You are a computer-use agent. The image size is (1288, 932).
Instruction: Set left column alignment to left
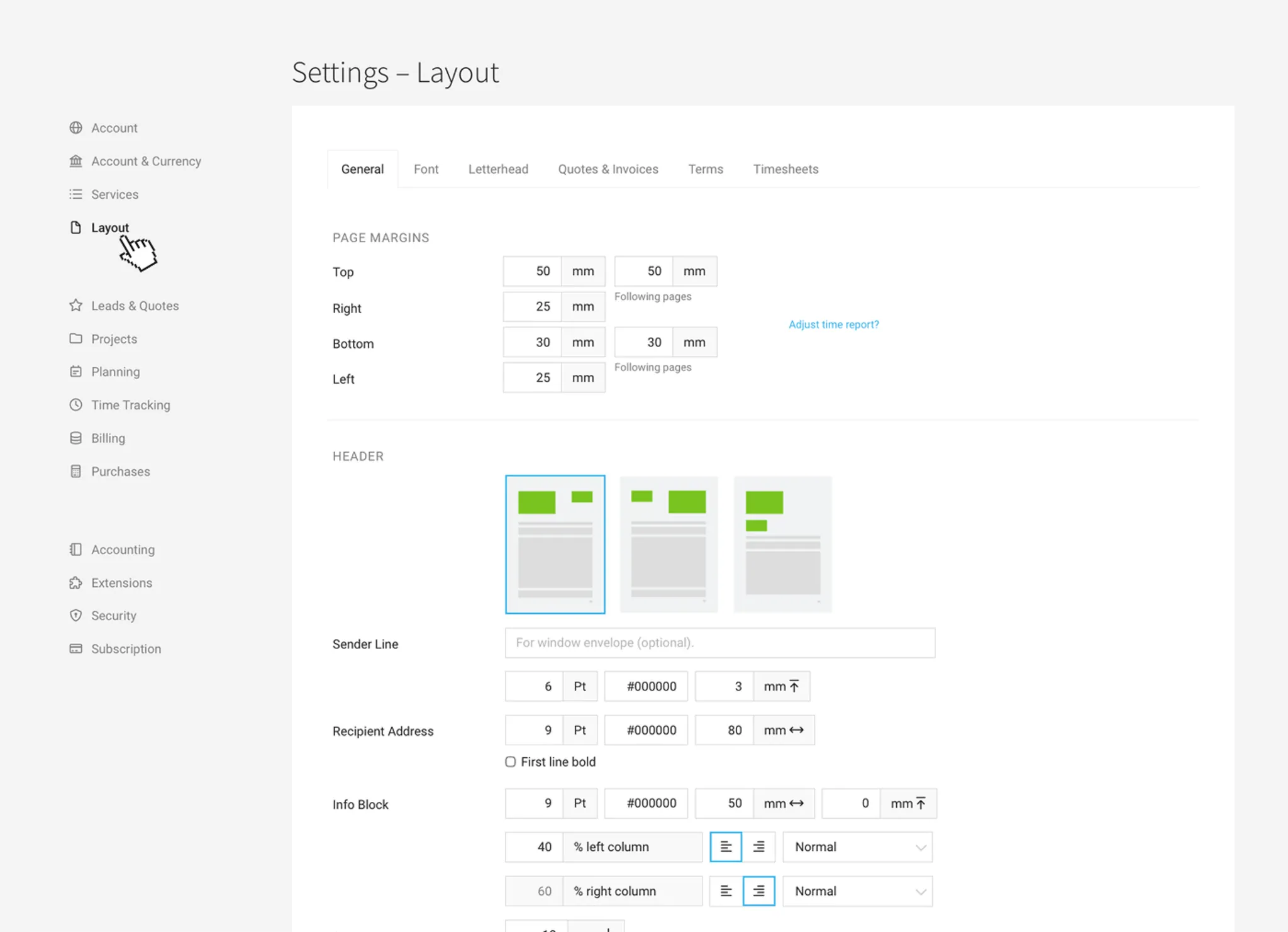(x=726, y=847)
